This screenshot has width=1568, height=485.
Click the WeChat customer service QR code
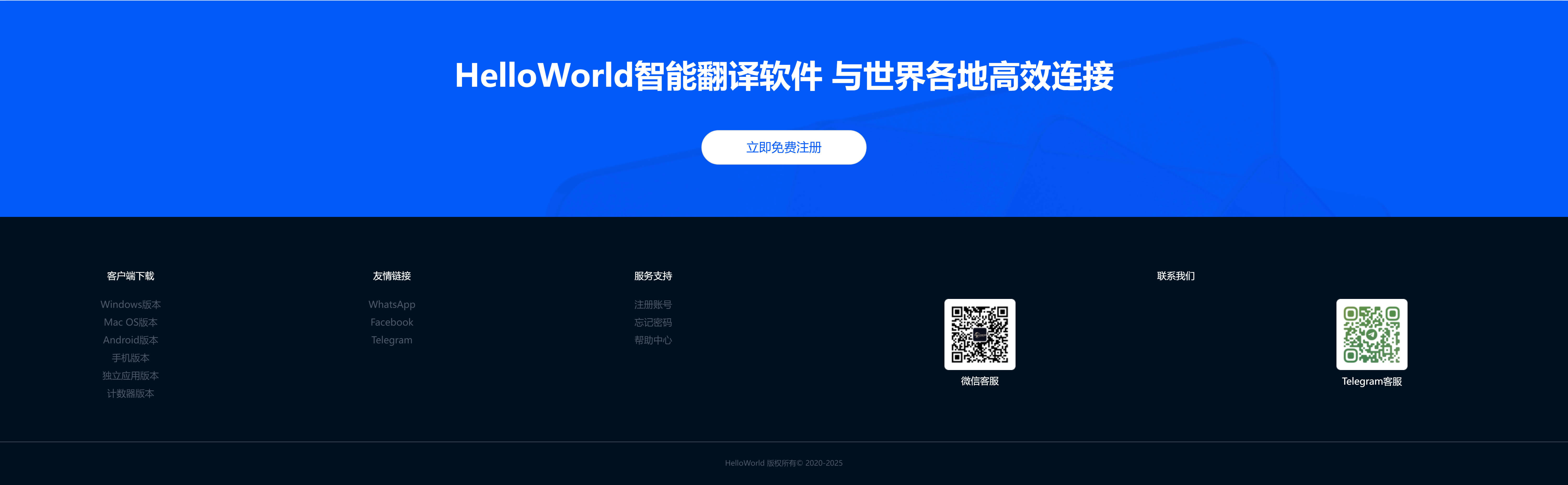click(x=979, y=334)
